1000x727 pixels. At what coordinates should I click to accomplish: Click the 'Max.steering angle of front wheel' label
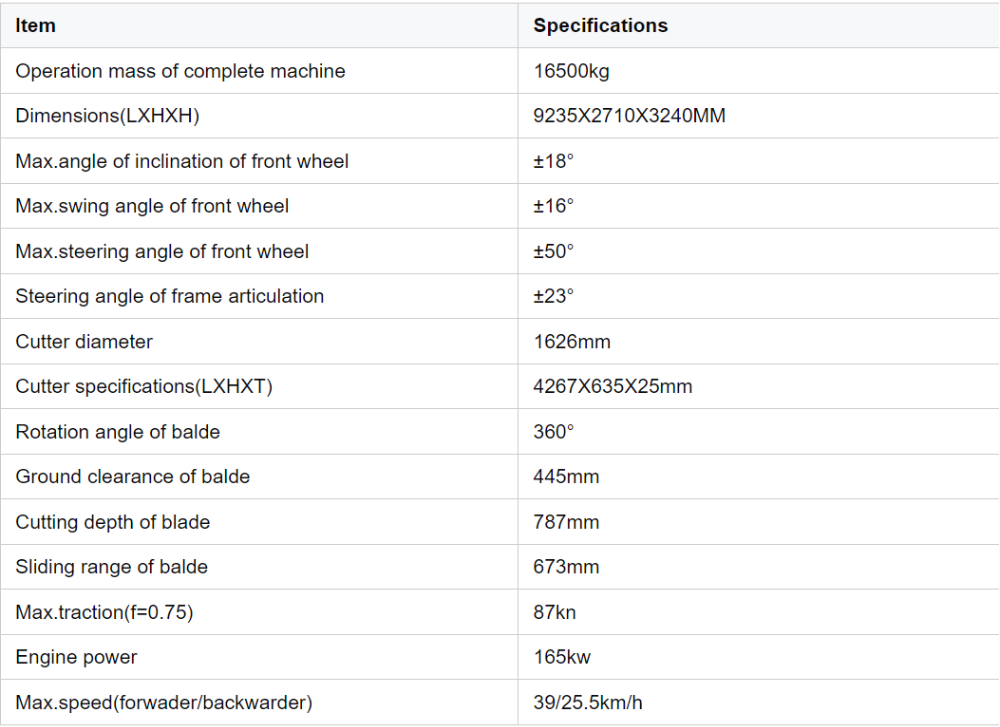[162, 251]
